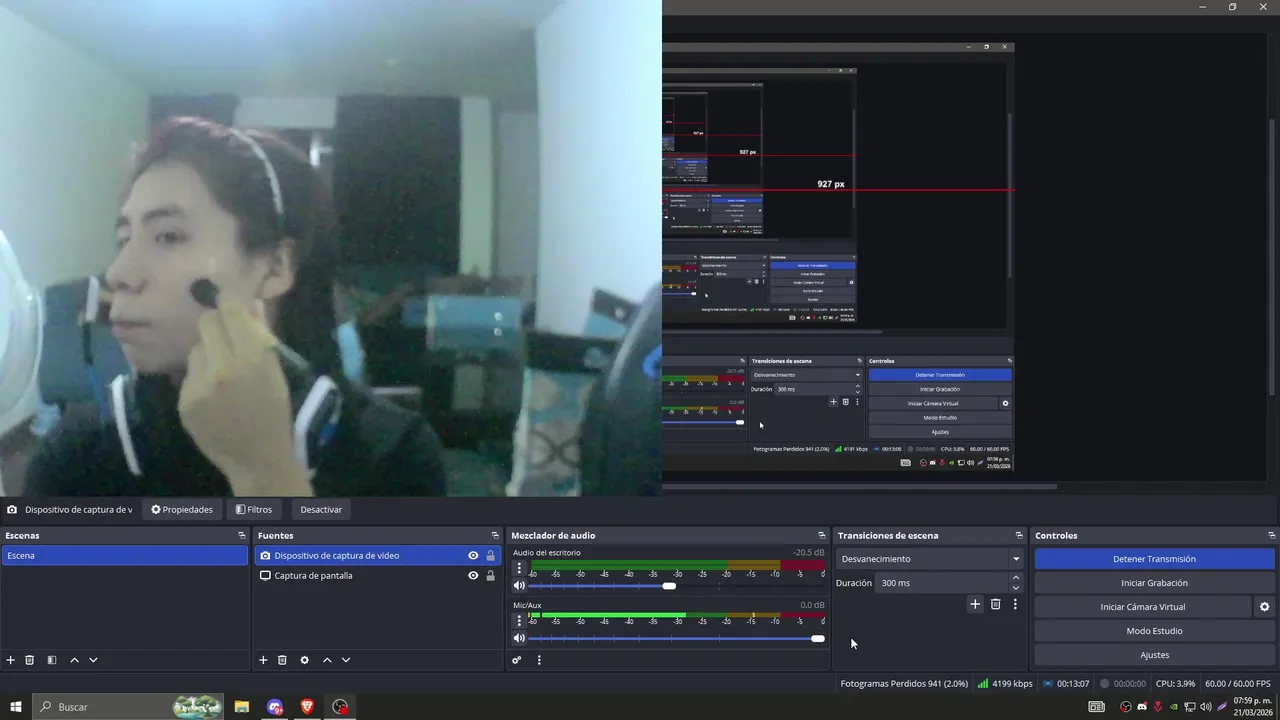Open scene filters icon in the Escenas toolbar
The image size is (1280, 720).
(x=52, y=660)
